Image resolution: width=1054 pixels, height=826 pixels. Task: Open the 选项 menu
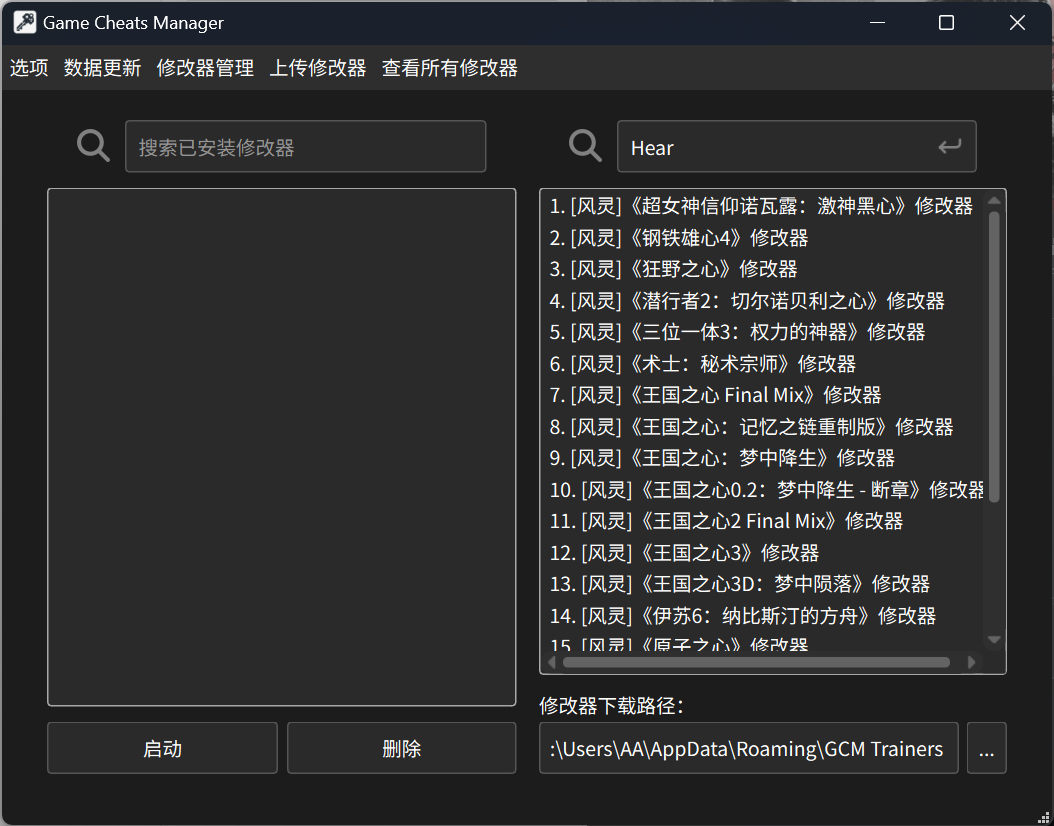click(29, 68)
